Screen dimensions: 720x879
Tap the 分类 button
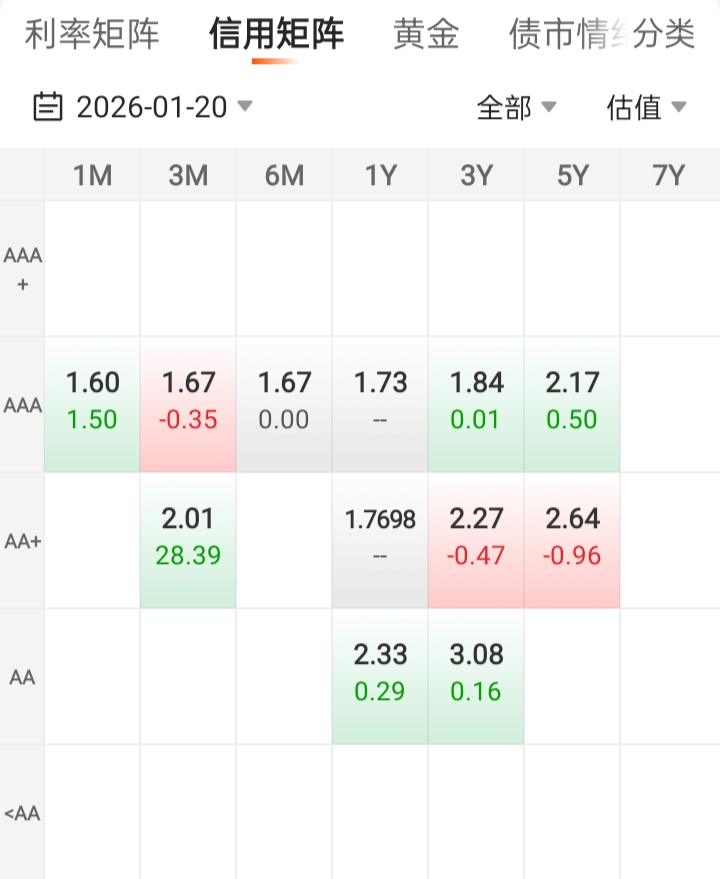(665, 34)
